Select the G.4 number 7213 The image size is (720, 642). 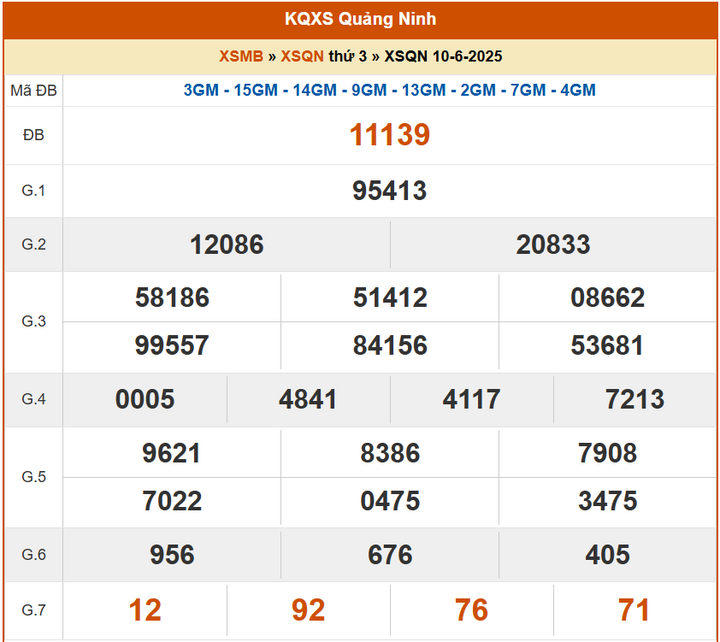635,399
